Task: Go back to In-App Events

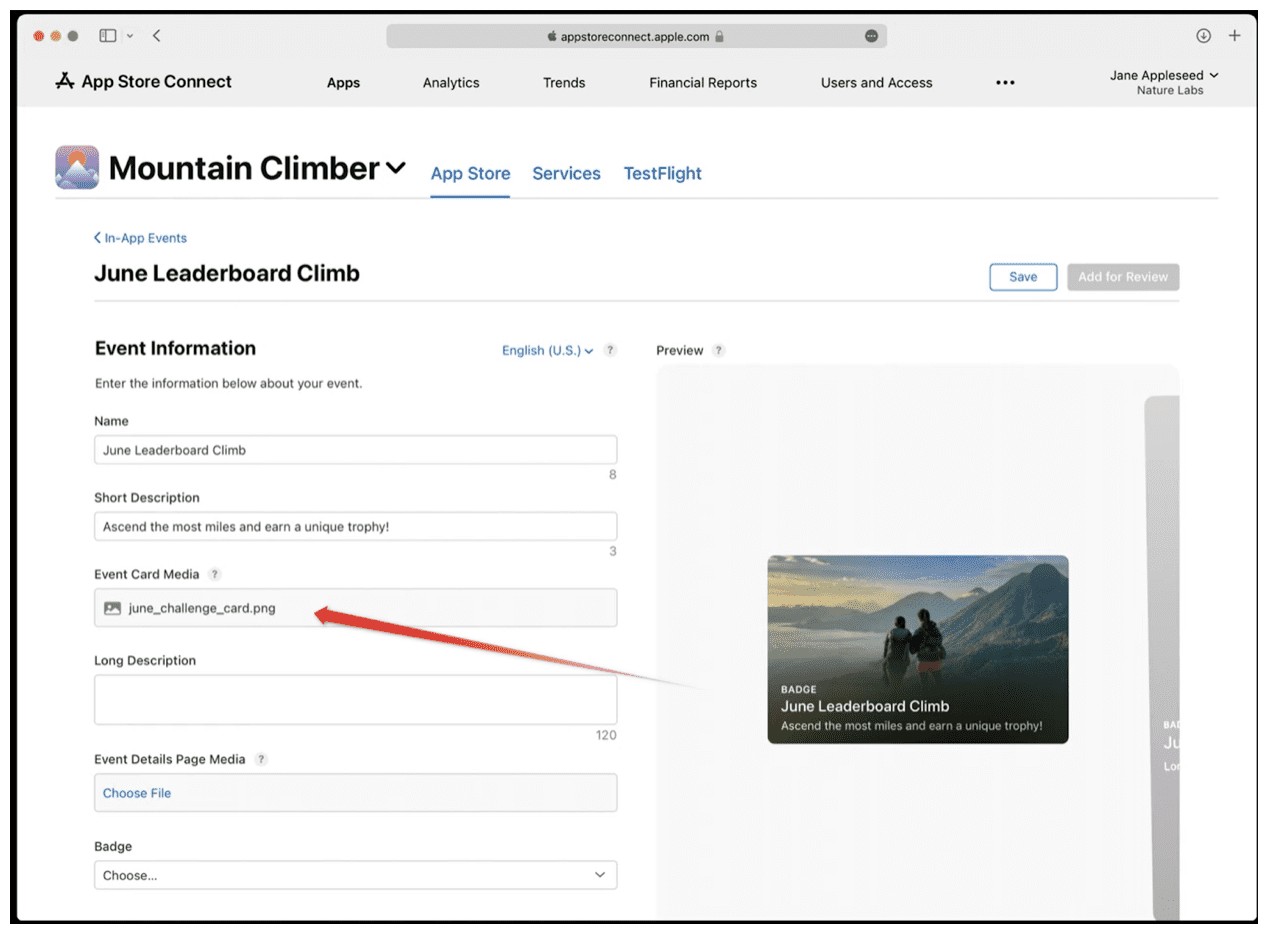Action: pyautogui.click(x=140, y=238)
